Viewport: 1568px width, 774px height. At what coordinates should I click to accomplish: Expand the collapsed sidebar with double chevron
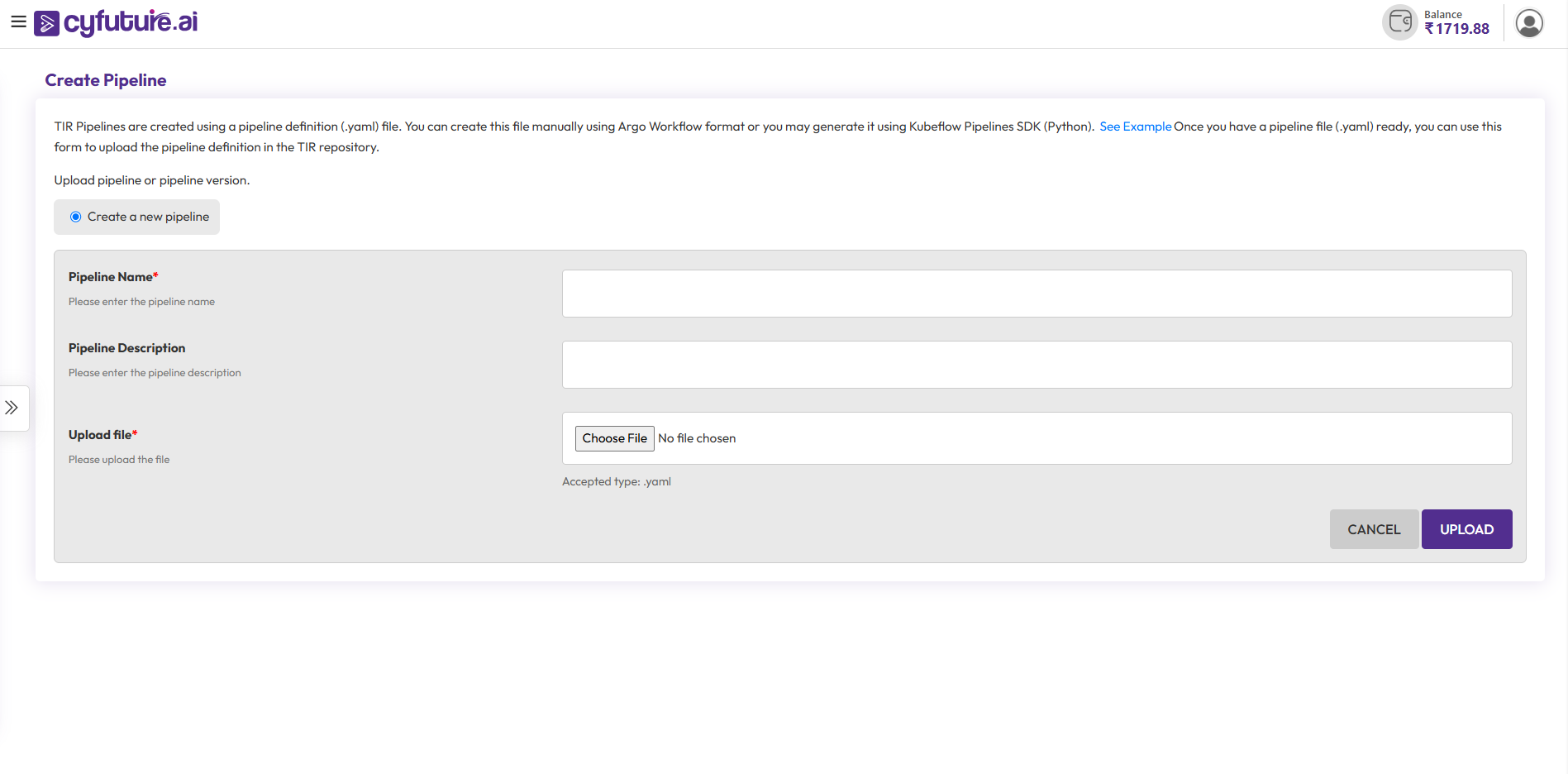[x=12, y=408]
